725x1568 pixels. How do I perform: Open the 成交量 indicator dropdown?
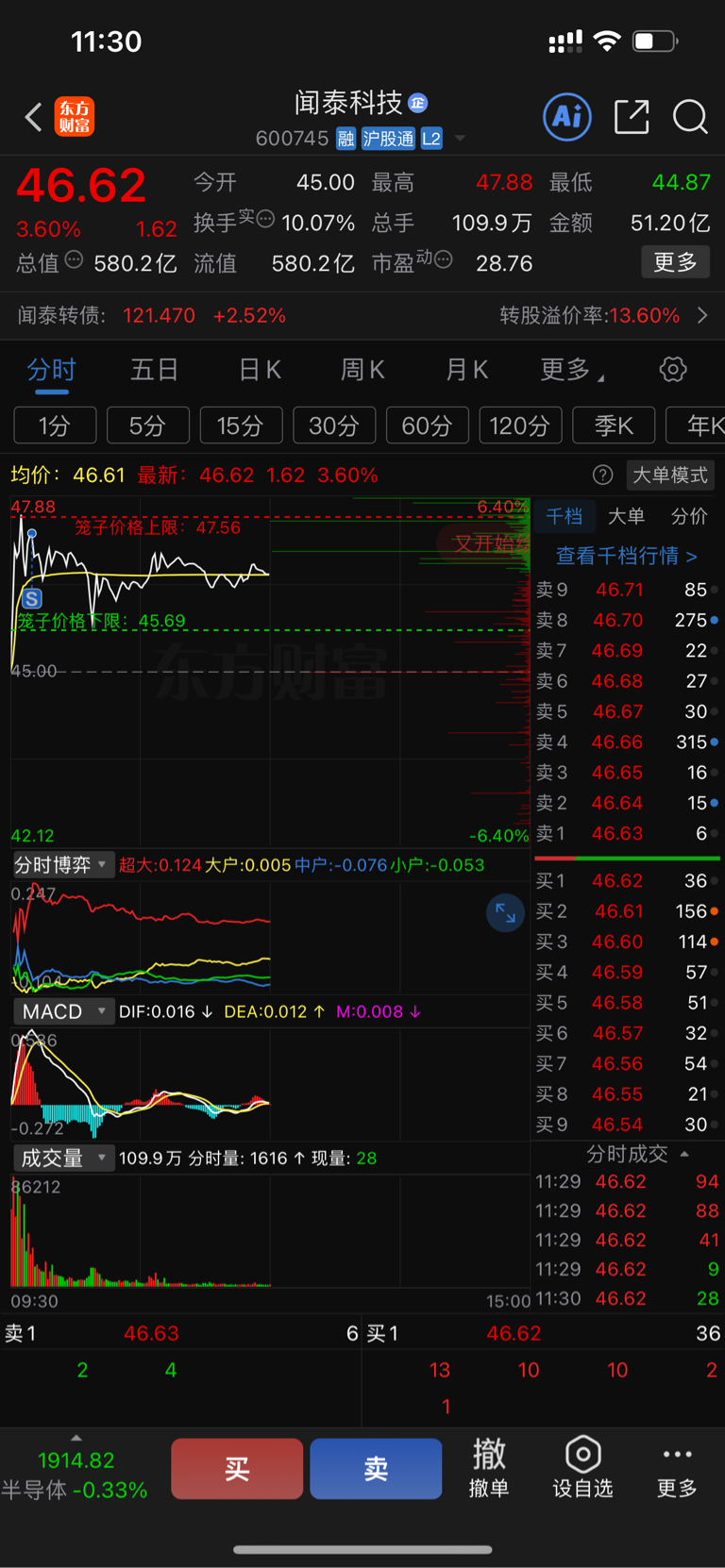coord(62,1158)
